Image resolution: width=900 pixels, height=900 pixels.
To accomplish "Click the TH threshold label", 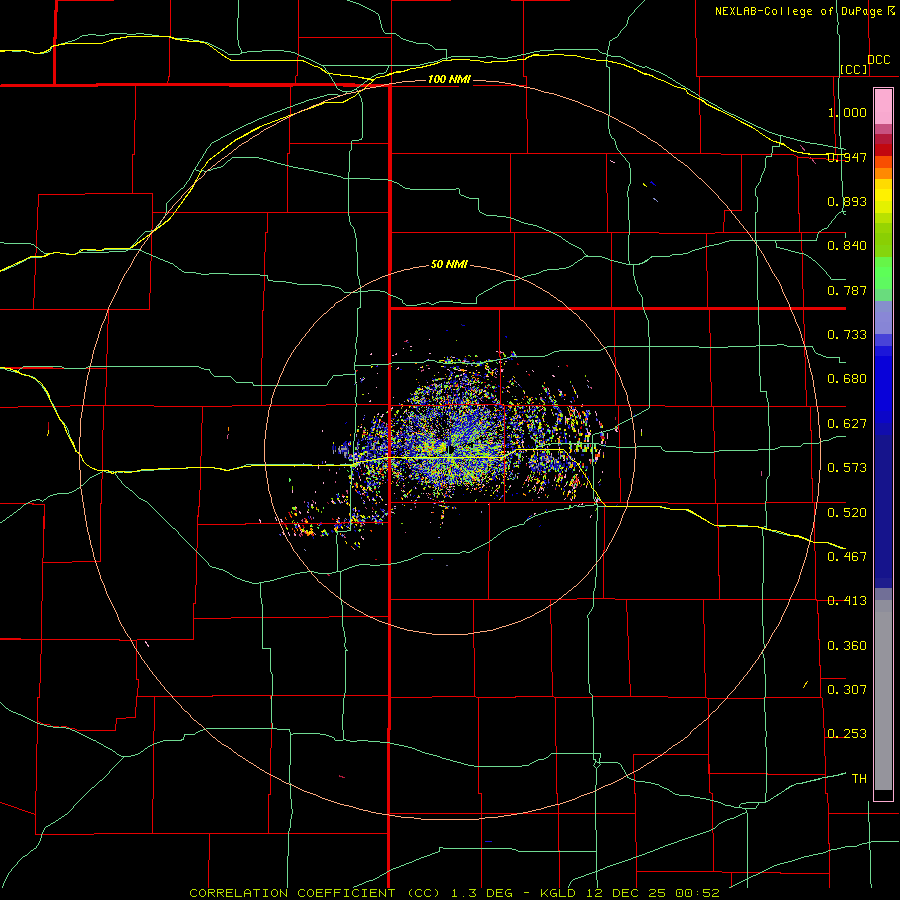I will 859,779.
